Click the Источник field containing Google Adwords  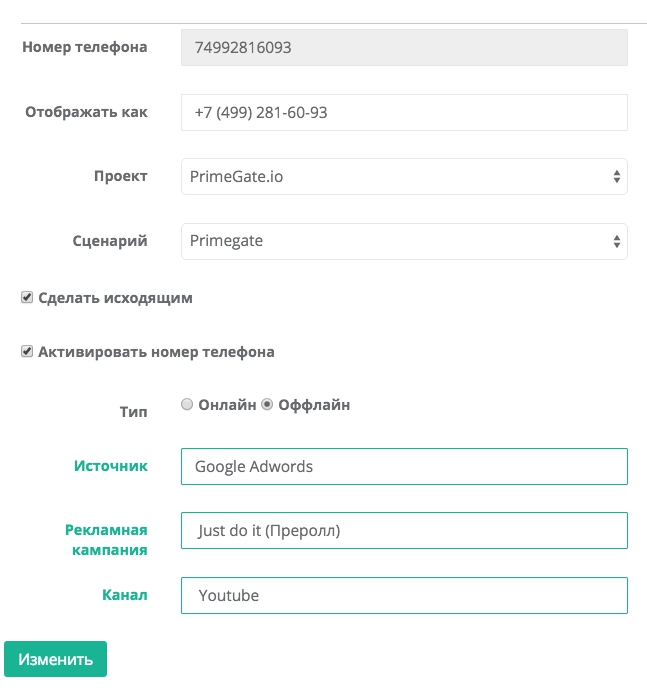403,467
